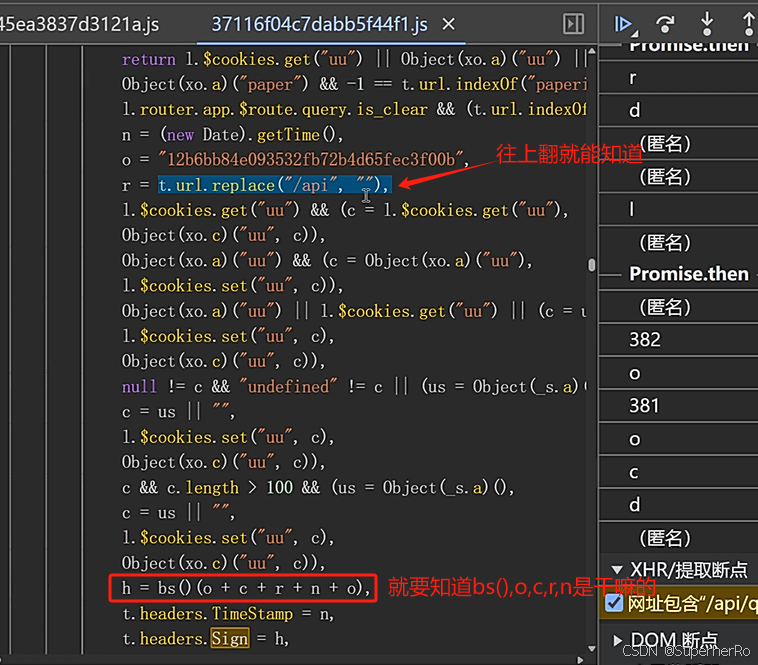The width and height of the screenshot is (758, 665).
Task: Step over the next function call
Action: pos(666,24)
